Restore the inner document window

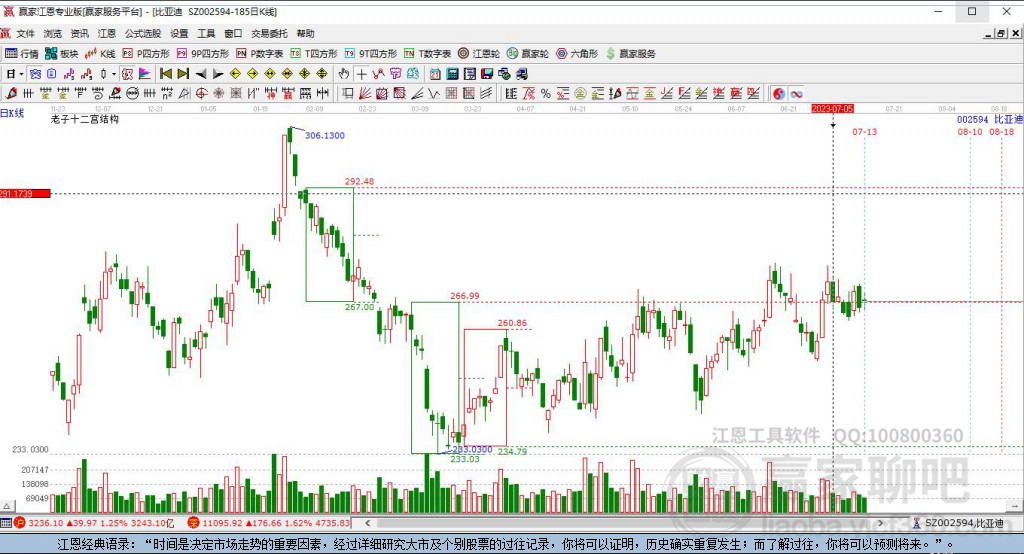[x=1001, y=33]
